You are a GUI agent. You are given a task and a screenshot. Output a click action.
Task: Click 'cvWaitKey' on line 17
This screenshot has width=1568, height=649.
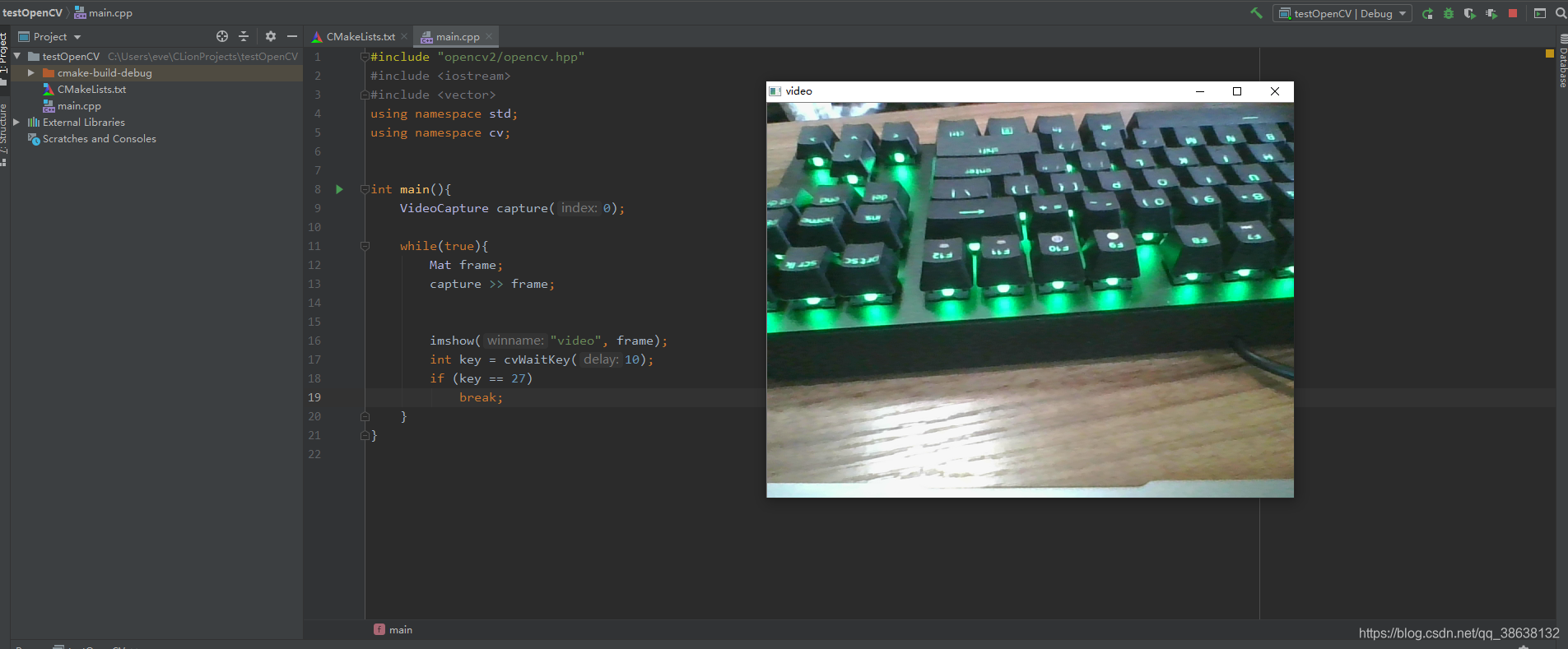537,359
